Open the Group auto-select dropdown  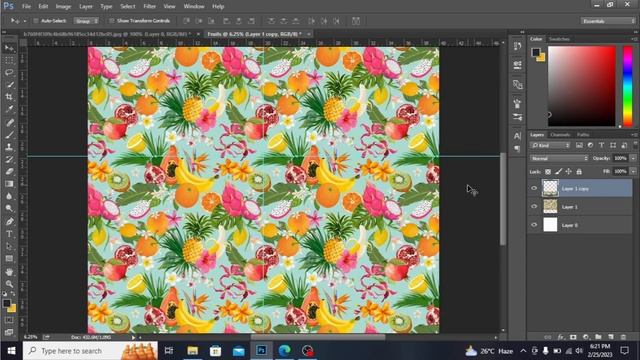point(86,21)
